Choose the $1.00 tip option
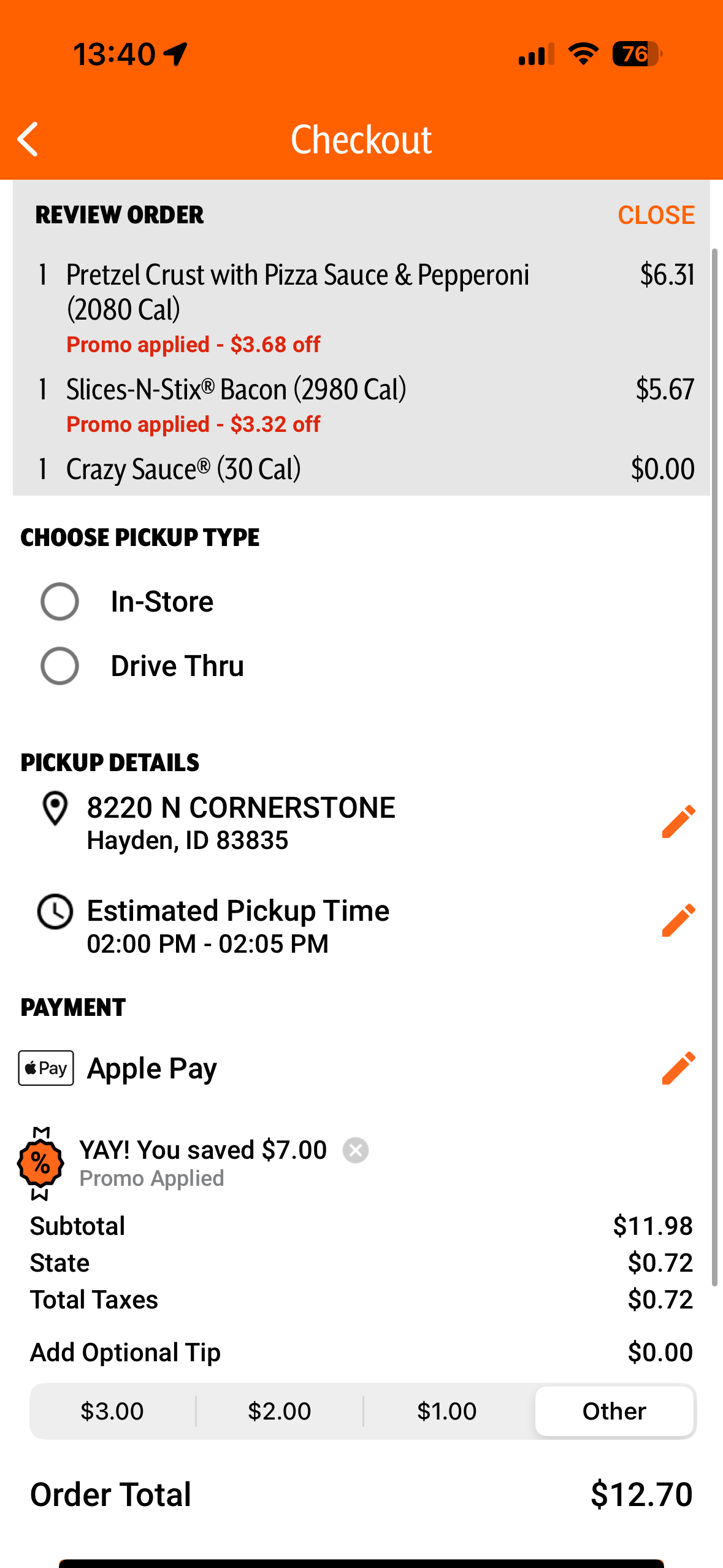 coord(446,1411)
